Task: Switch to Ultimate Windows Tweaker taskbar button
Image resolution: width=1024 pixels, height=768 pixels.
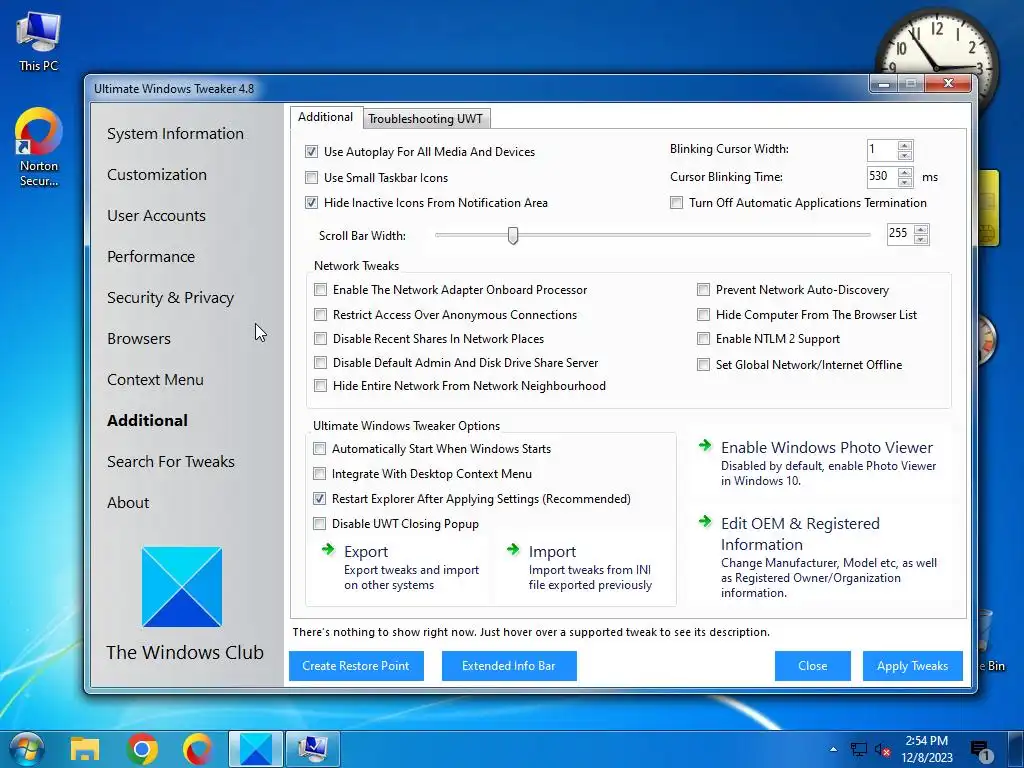Action: [x=255, y=749]
